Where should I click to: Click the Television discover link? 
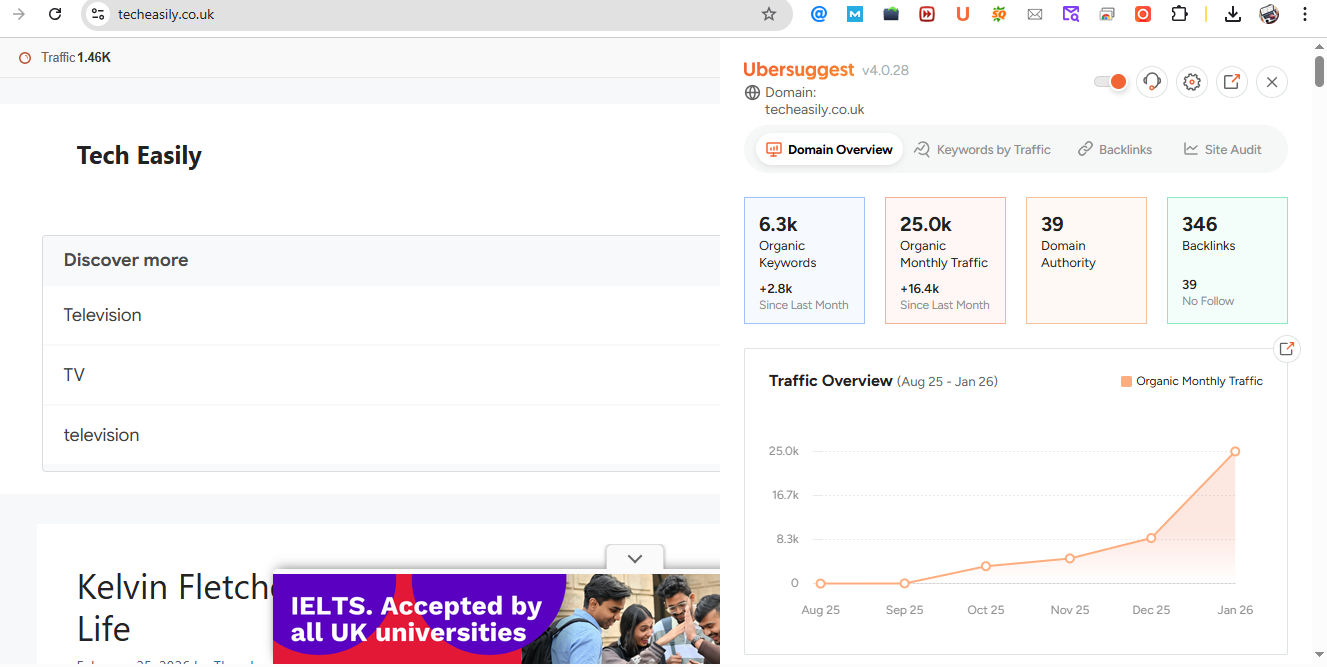coord(102,315)
